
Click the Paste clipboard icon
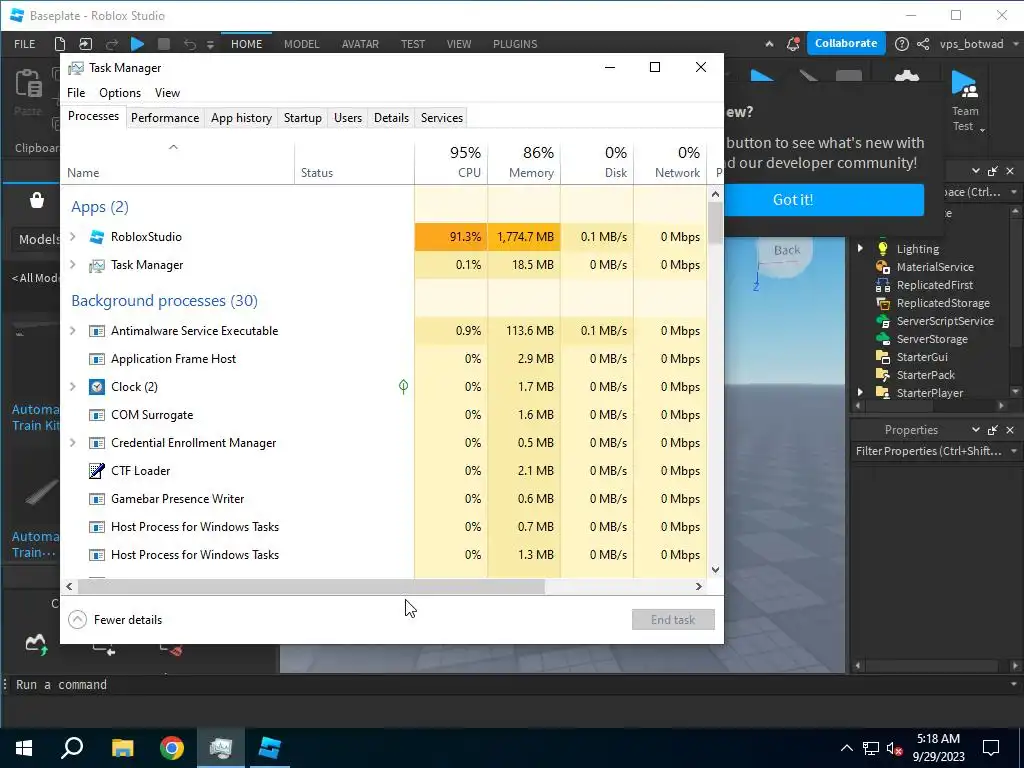[x=28, y=84]
